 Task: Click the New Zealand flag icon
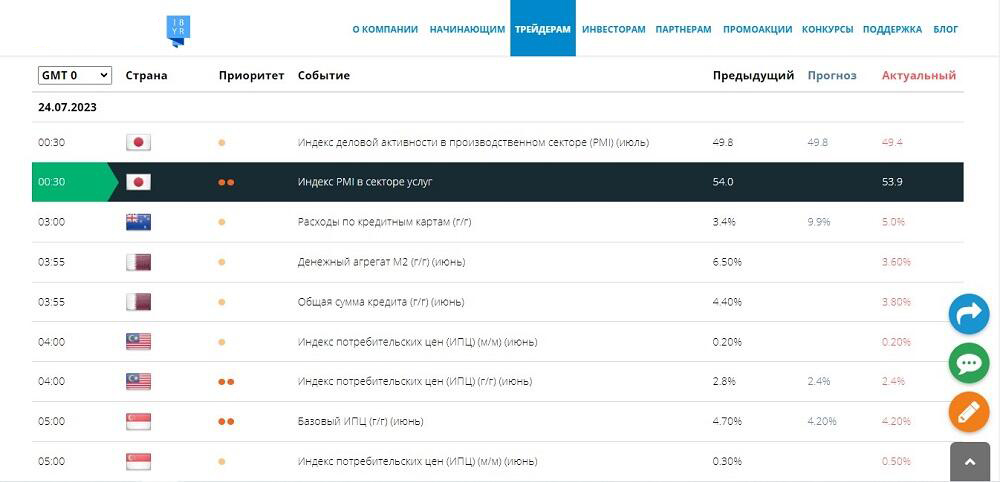[x=138, y=222]
